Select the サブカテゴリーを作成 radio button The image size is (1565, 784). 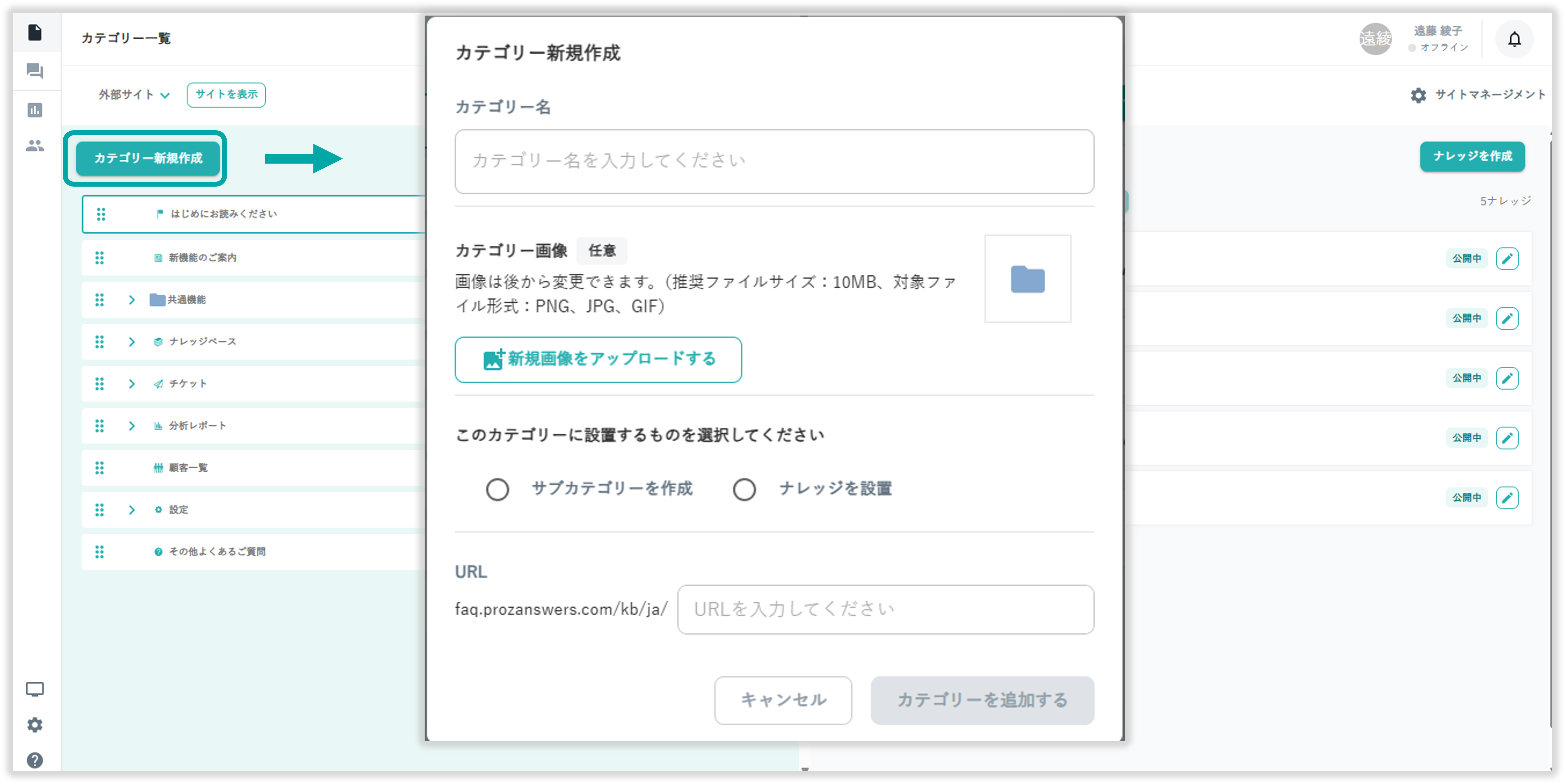tap(497, 489)
